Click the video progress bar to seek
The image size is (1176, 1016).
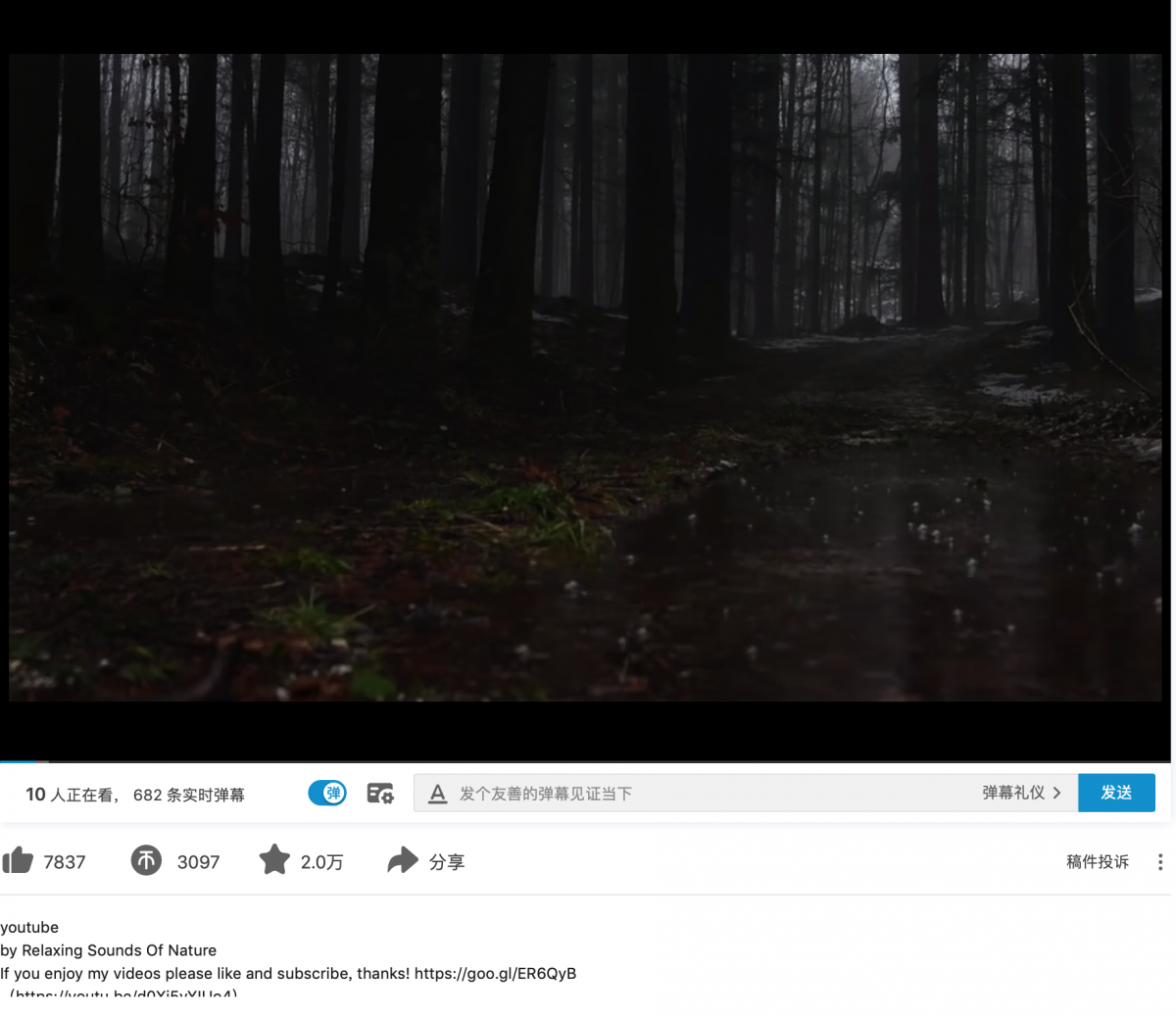[588, 761]
